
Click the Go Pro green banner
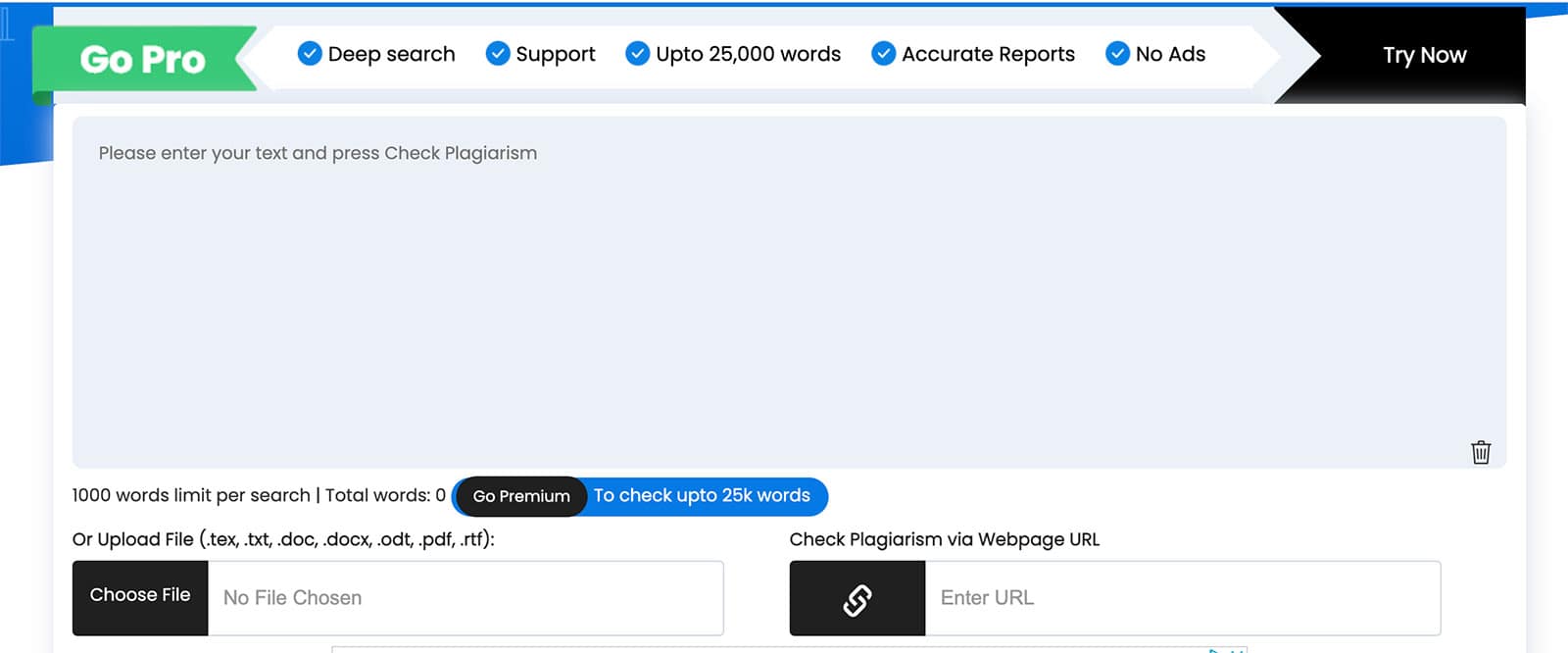coord(143,60)
